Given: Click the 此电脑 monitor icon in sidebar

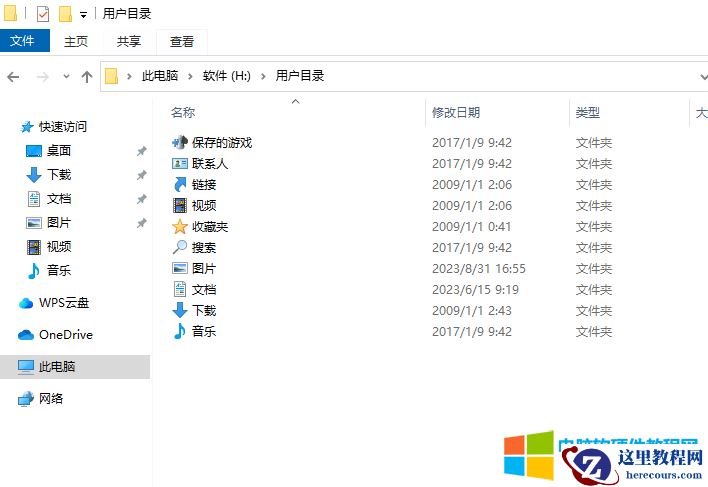Looking at the screenshot, I should pos(26,366).
